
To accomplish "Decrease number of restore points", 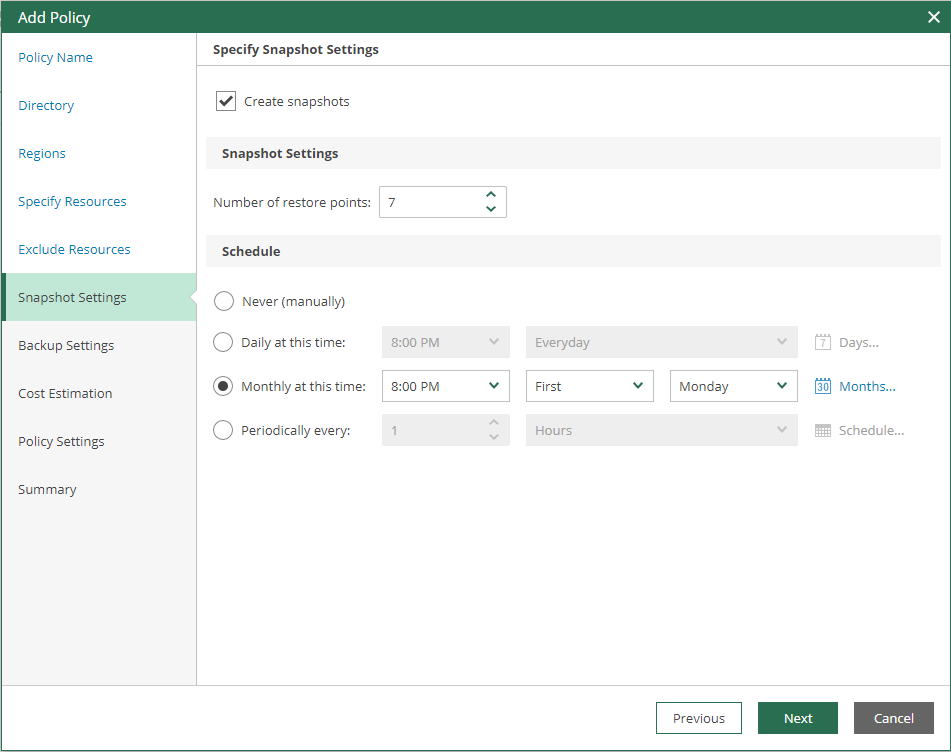I will click(x=491, y=209).
